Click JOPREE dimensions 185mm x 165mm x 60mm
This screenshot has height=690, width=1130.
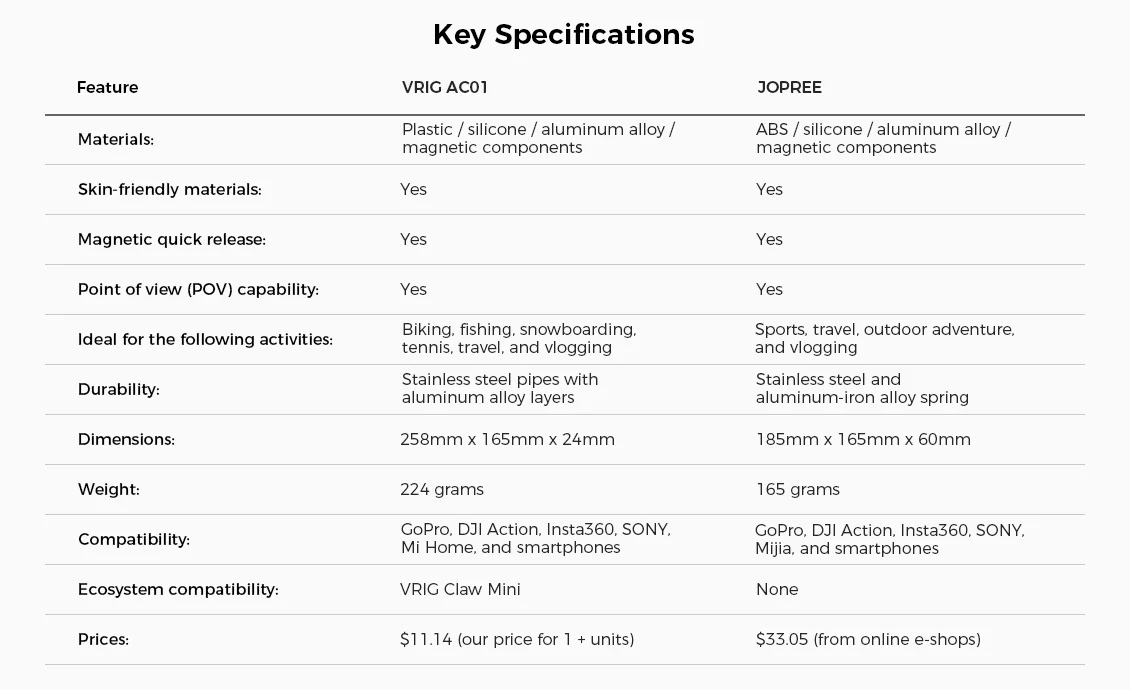coord(863,439)
